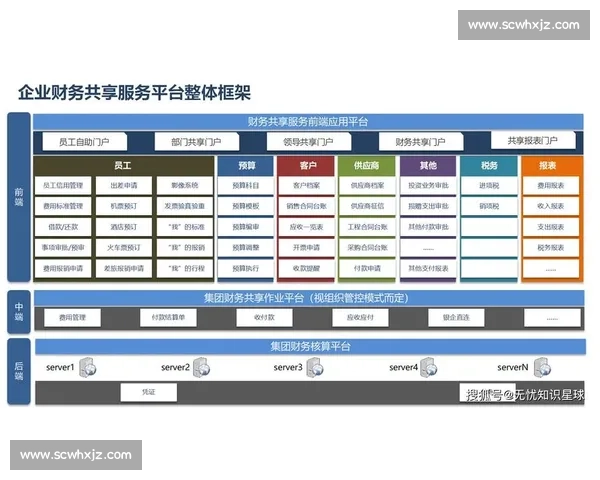Choose the 销项税 item
Image resolution: width=600 pixels, height=480 pixels.
coord(489,206)
